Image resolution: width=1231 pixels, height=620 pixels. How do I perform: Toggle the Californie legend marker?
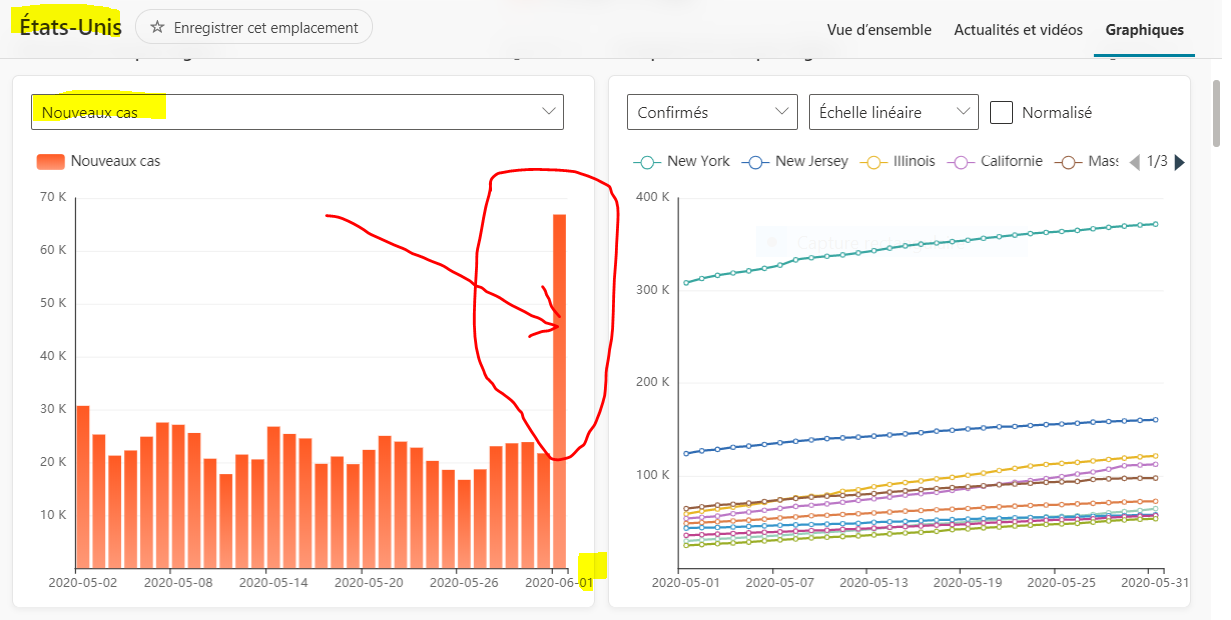pos(962,161)
